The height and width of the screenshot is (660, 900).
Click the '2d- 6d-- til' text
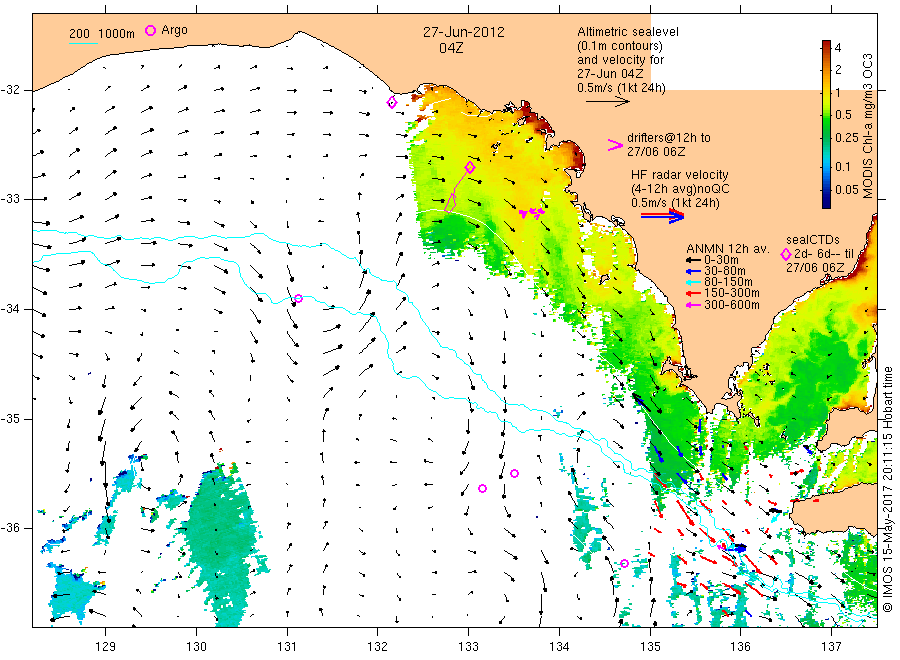click(x=824, y=254)
